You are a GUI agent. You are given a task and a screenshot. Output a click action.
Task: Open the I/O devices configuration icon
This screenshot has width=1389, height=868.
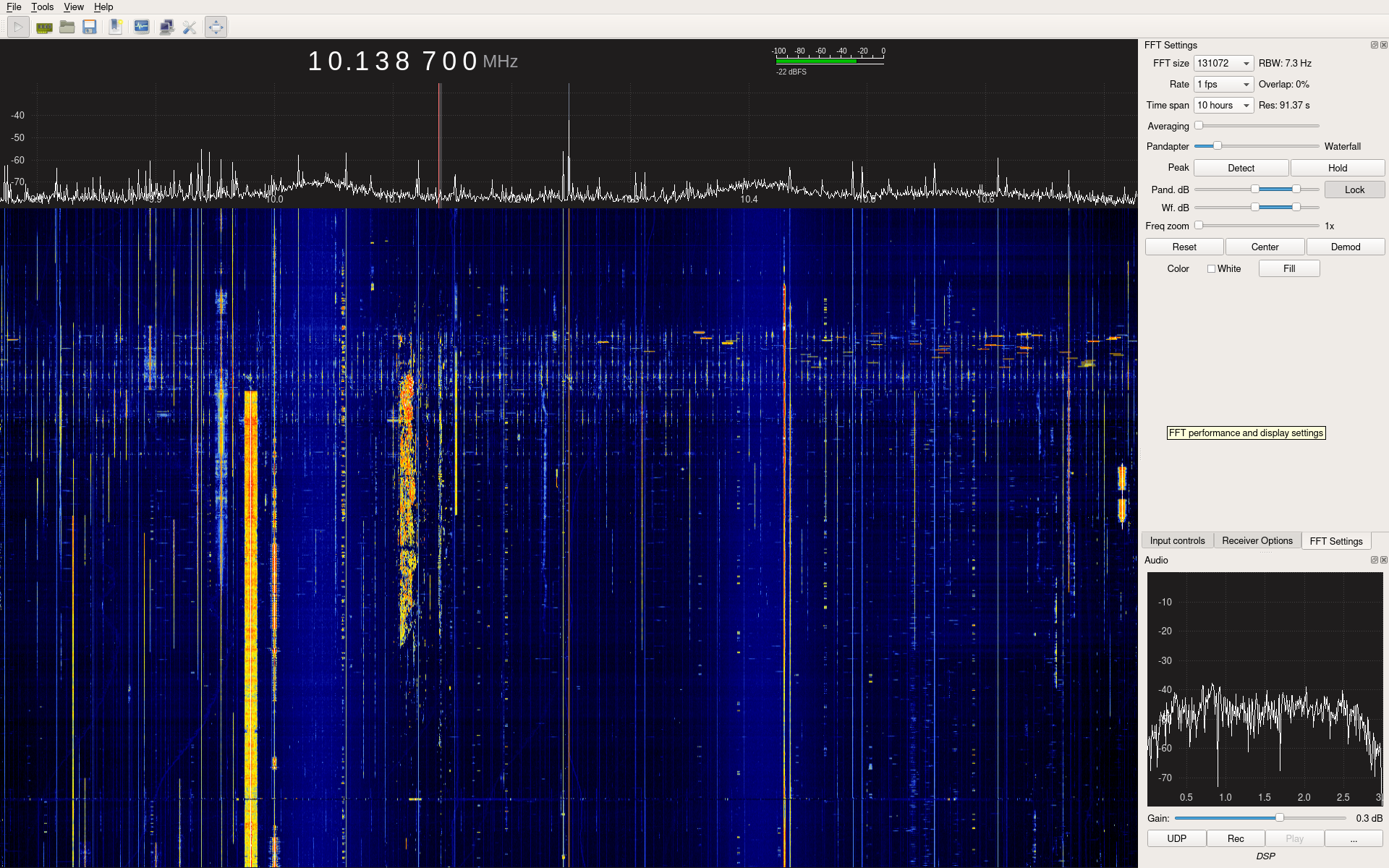(x=44, y=27)
